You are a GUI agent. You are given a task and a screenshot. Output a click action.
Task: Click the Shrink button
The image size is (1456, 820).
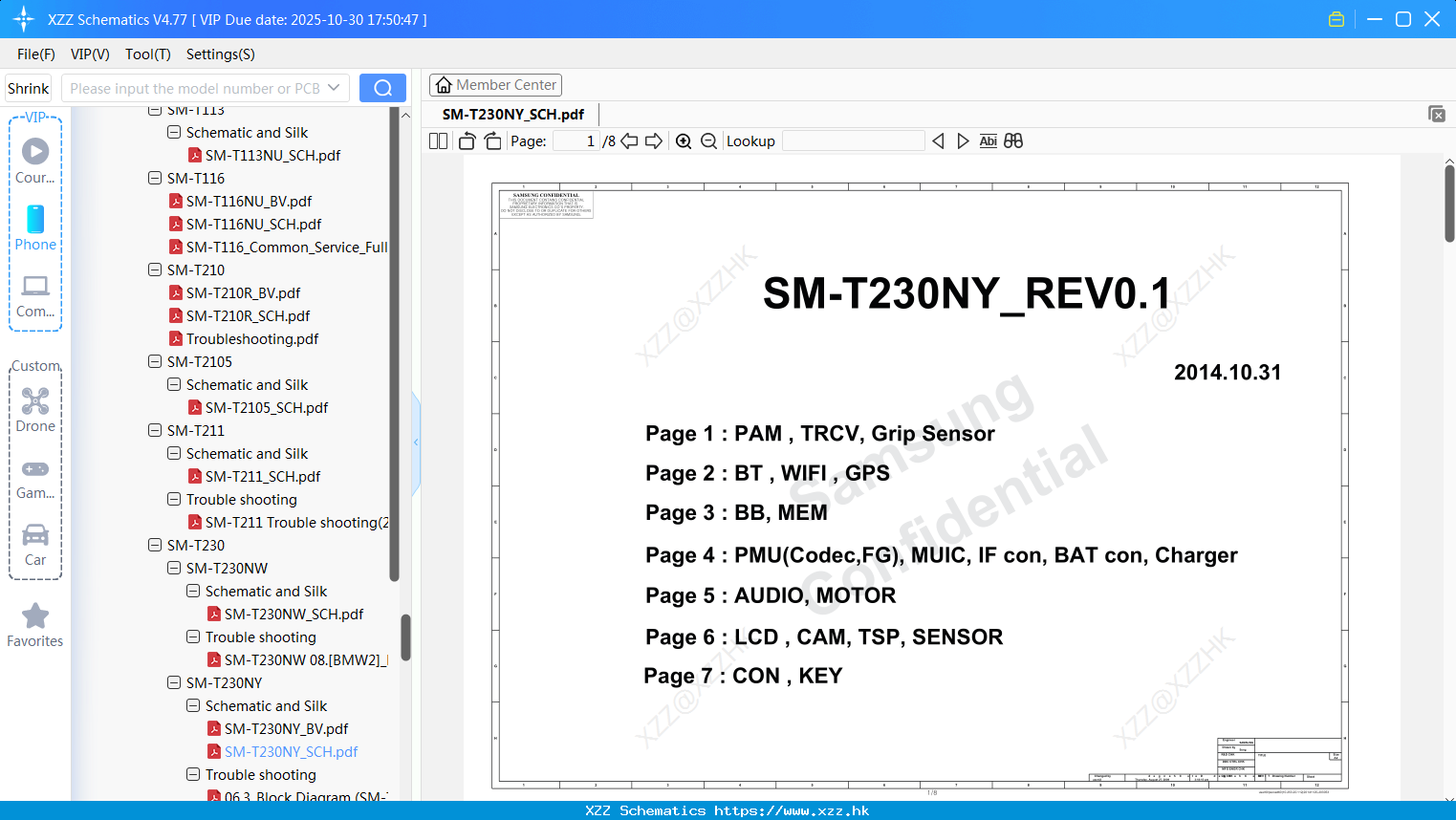29,88
